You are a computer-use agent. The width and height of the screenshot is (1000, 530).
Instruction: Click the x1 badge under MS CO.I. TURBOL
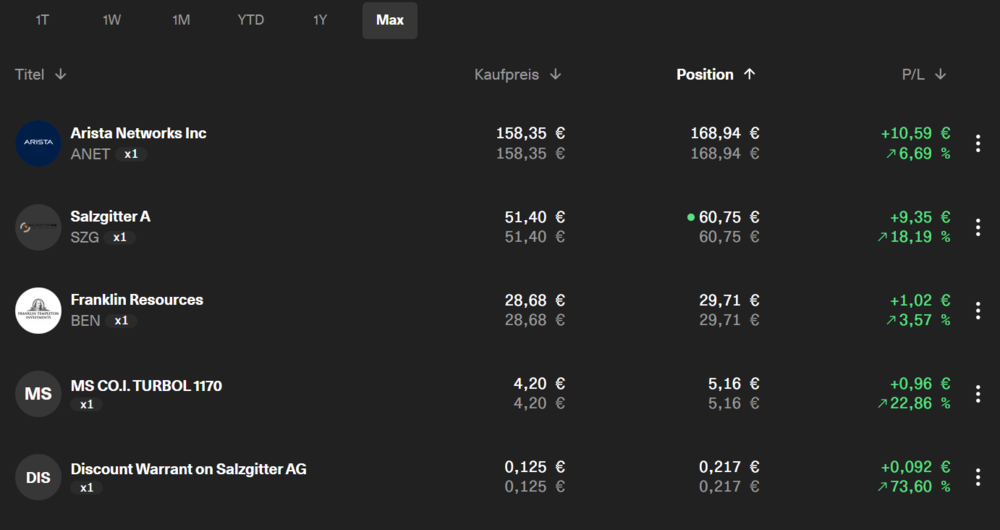coord(87,404)
